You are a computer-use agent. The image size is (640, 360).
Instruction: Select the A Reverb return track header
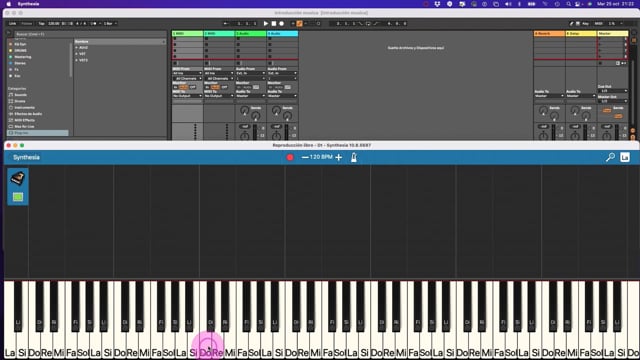(x=549, y=33)
